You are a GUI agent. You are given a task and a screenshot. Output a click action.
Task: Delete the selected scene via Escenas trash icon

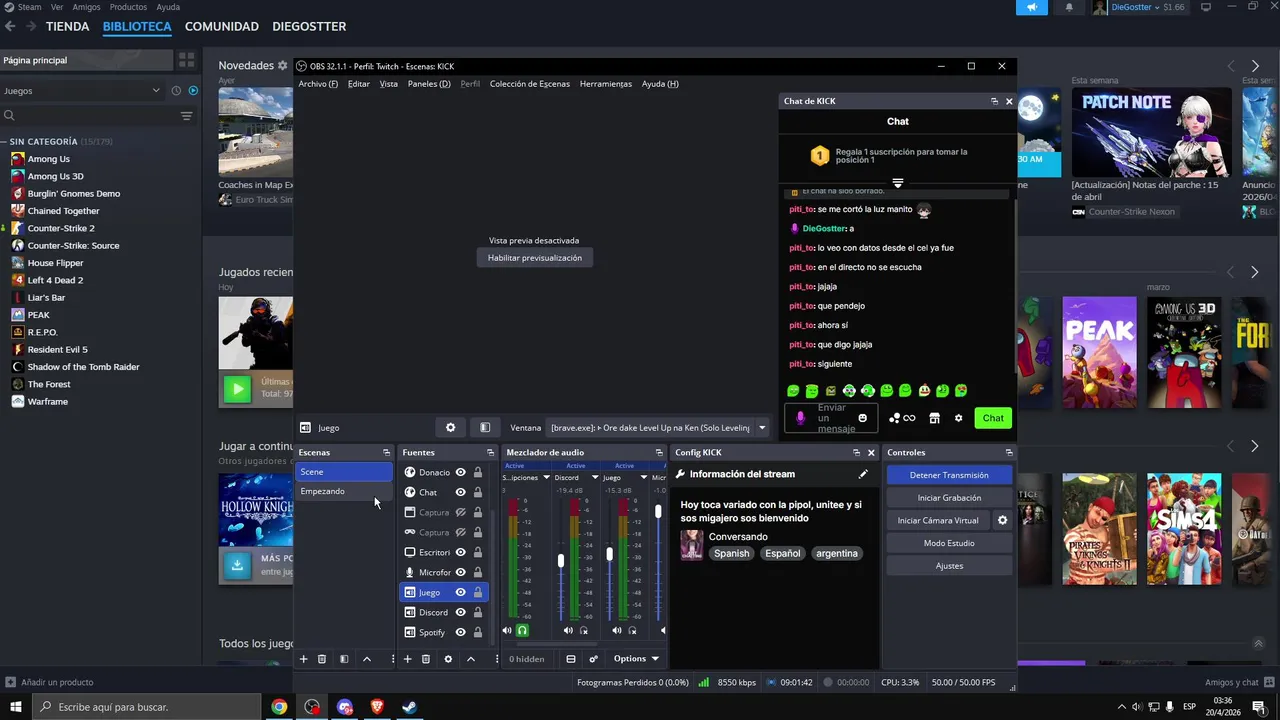pyautogui.click(x=321, y=659)
